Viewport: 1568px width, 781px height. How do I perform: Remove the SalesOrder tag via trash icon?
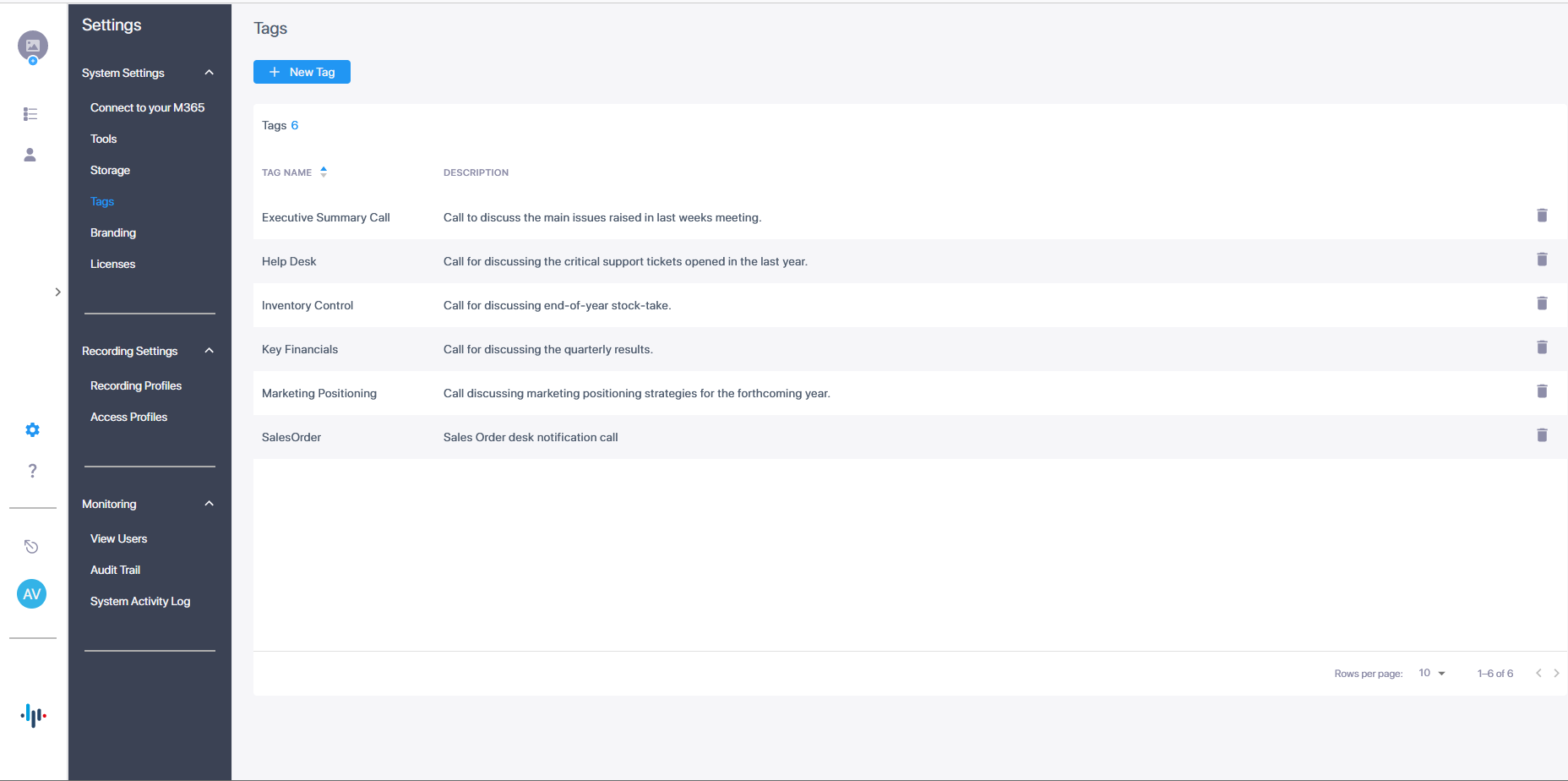click(x=1542, y=435)
